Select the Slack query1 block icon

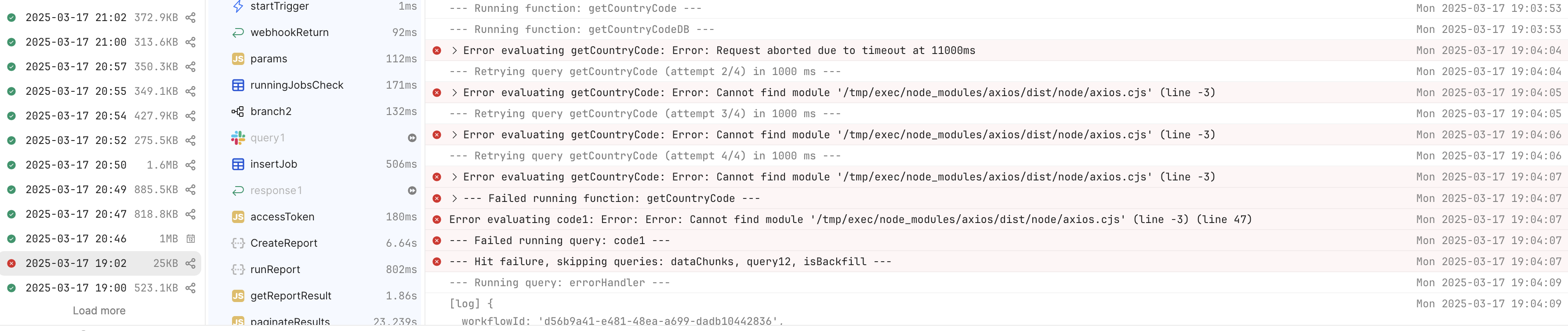(x=238, y=138)
